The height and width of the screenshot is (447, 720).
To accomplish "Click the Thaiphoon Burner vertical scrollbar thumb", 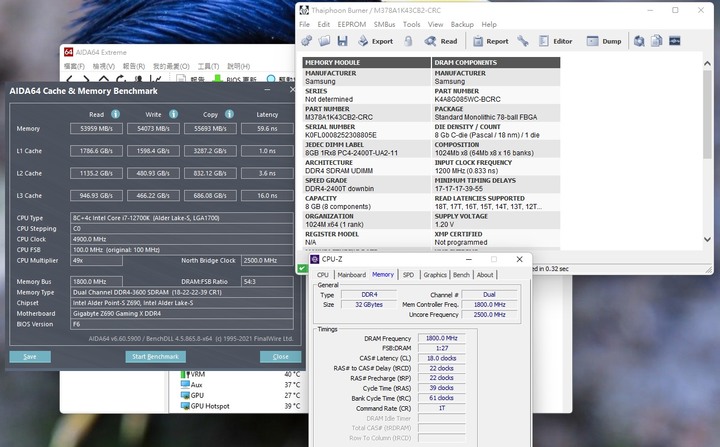I will [708, 114].
